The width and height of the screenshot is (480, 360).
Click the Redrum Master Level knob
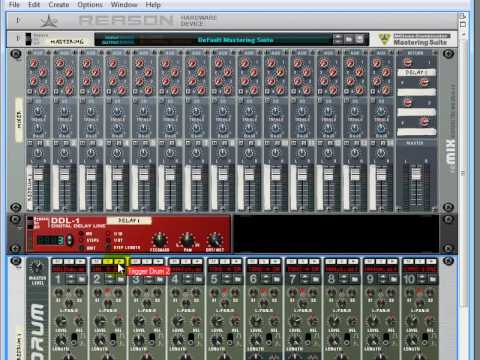[x=37, y=267]
